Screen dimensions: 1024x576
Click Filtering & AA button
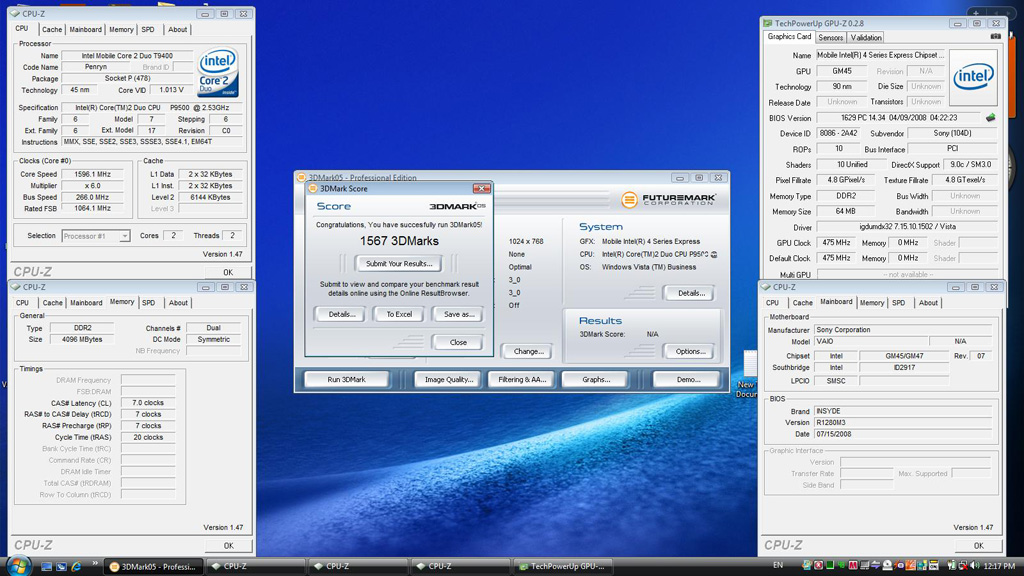tap(522, 379)
